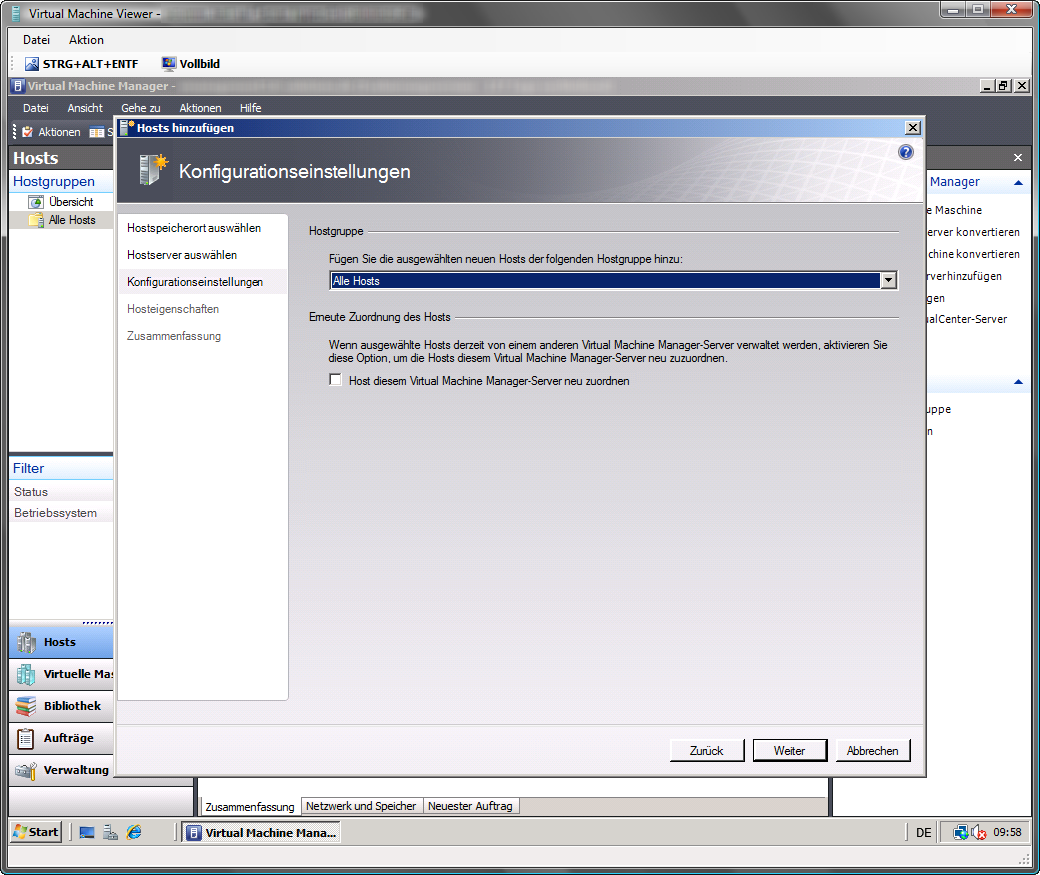The height and width of the screenshot is (875, 1040).
Task: Click the STRG+ALT+ENTF toolbar button
Action: (x=82, y=64)
